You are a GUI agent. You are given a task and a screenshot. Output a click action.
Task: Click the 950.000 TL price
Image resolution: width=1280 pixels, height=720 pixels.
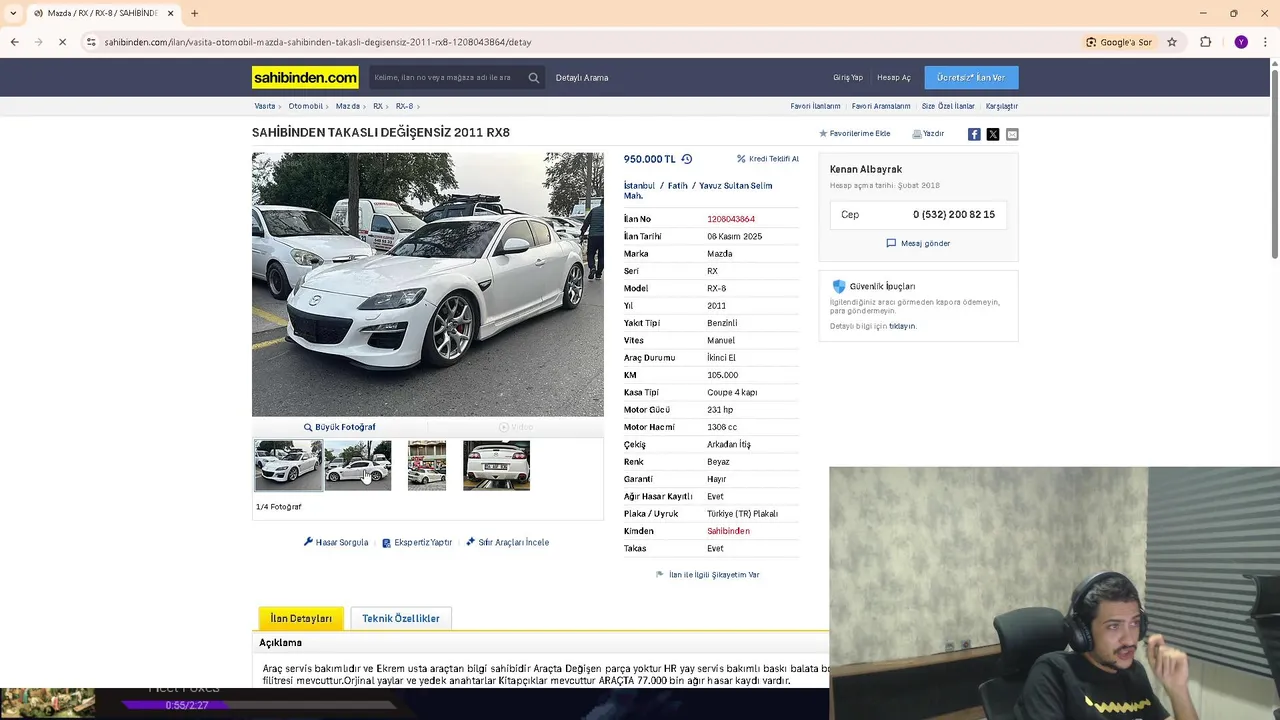click(650, 159)
